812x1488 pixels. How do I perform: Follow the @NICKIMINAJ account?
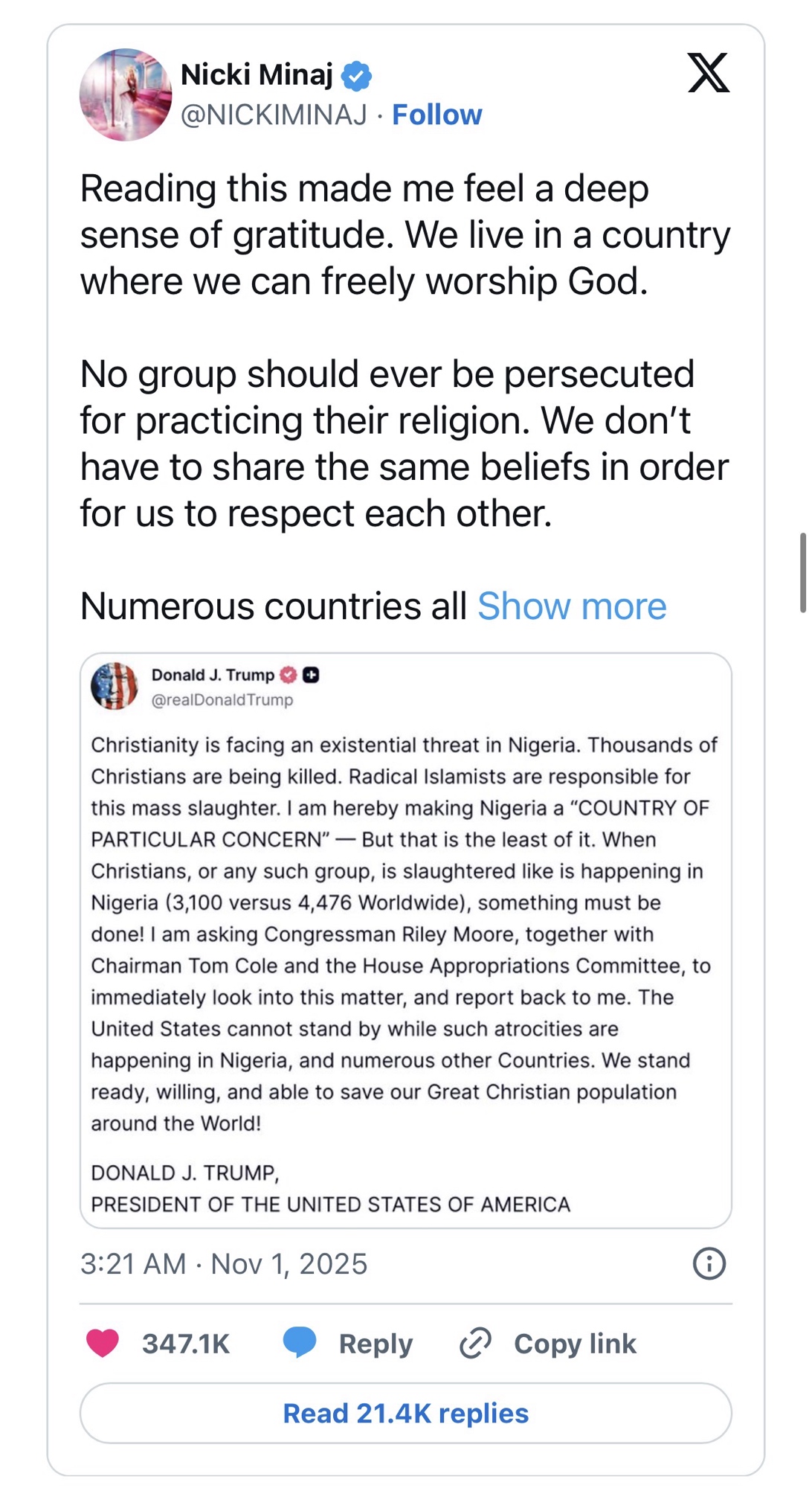pyautogui.click(x=436, y=115)
